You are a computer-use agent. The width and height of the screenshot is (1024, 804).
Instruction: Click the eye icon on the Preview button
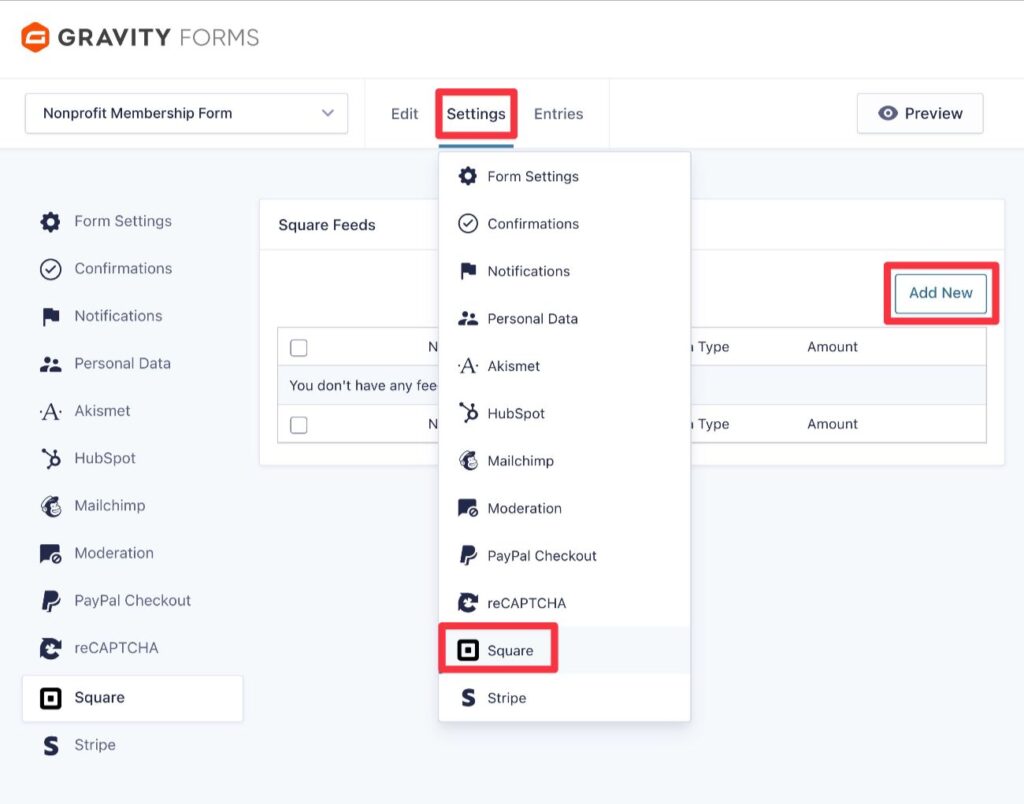(x=888, y=113)
